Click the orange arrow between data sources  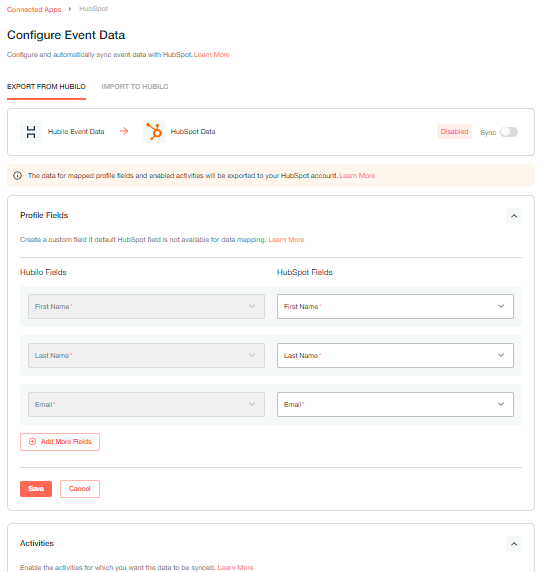[x=124, y=131]
